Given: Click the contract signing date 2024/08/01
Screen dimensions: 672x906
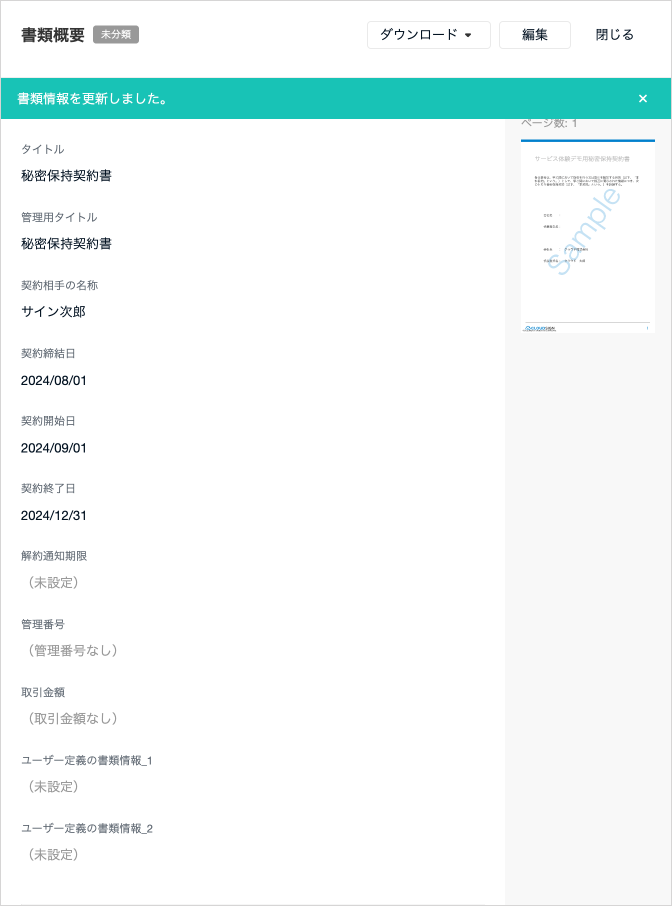Looking at the screenshot, I should tap(54, 380).
